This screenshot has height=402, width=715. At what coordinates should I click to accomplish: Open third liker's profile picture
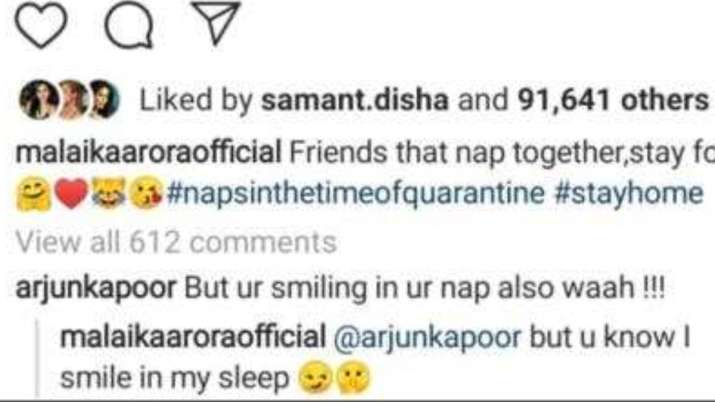(104, 99)
